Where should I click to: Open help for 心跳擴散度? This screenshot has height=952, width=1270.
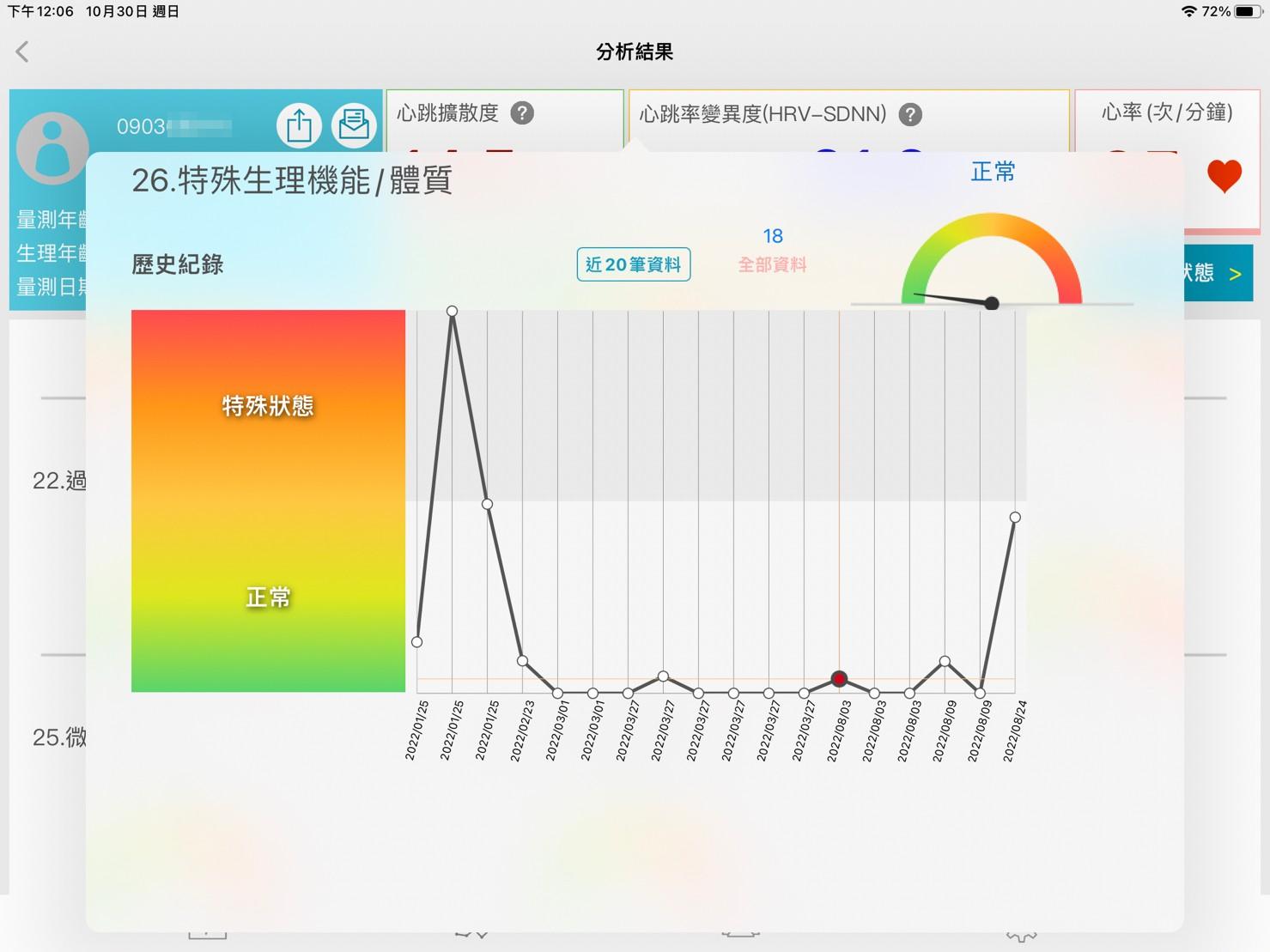pos(522,113)
